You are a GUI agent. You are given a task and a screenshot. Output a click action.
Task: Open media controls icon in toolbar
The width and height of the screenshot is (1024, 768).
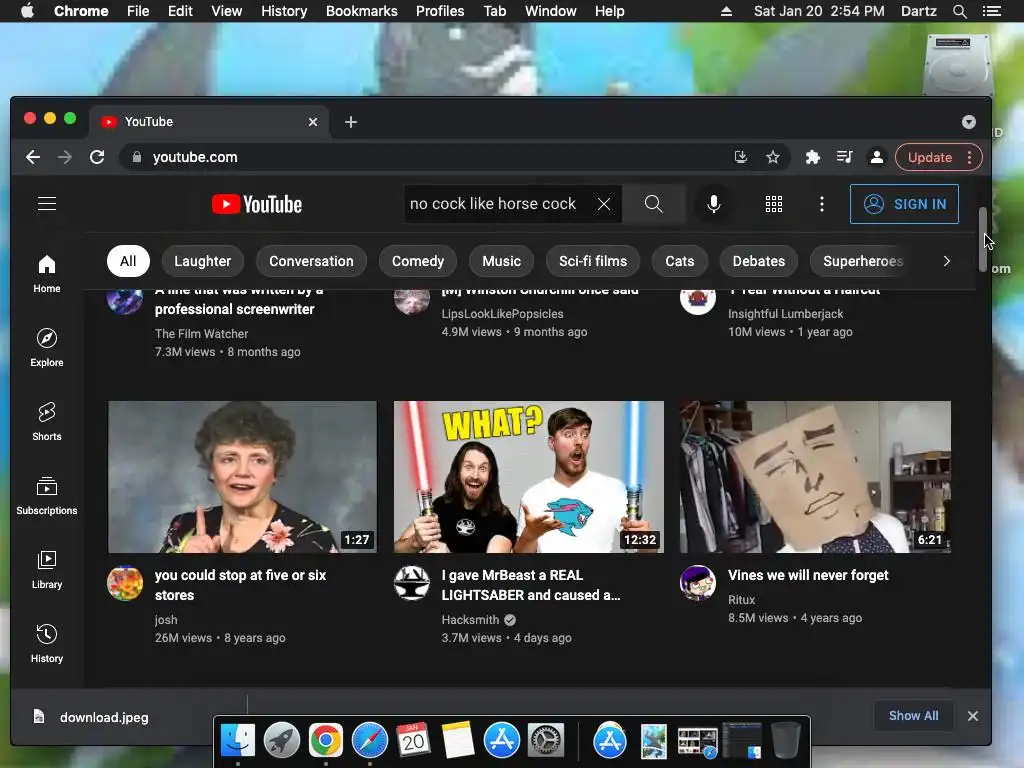(x=844, y=157)
